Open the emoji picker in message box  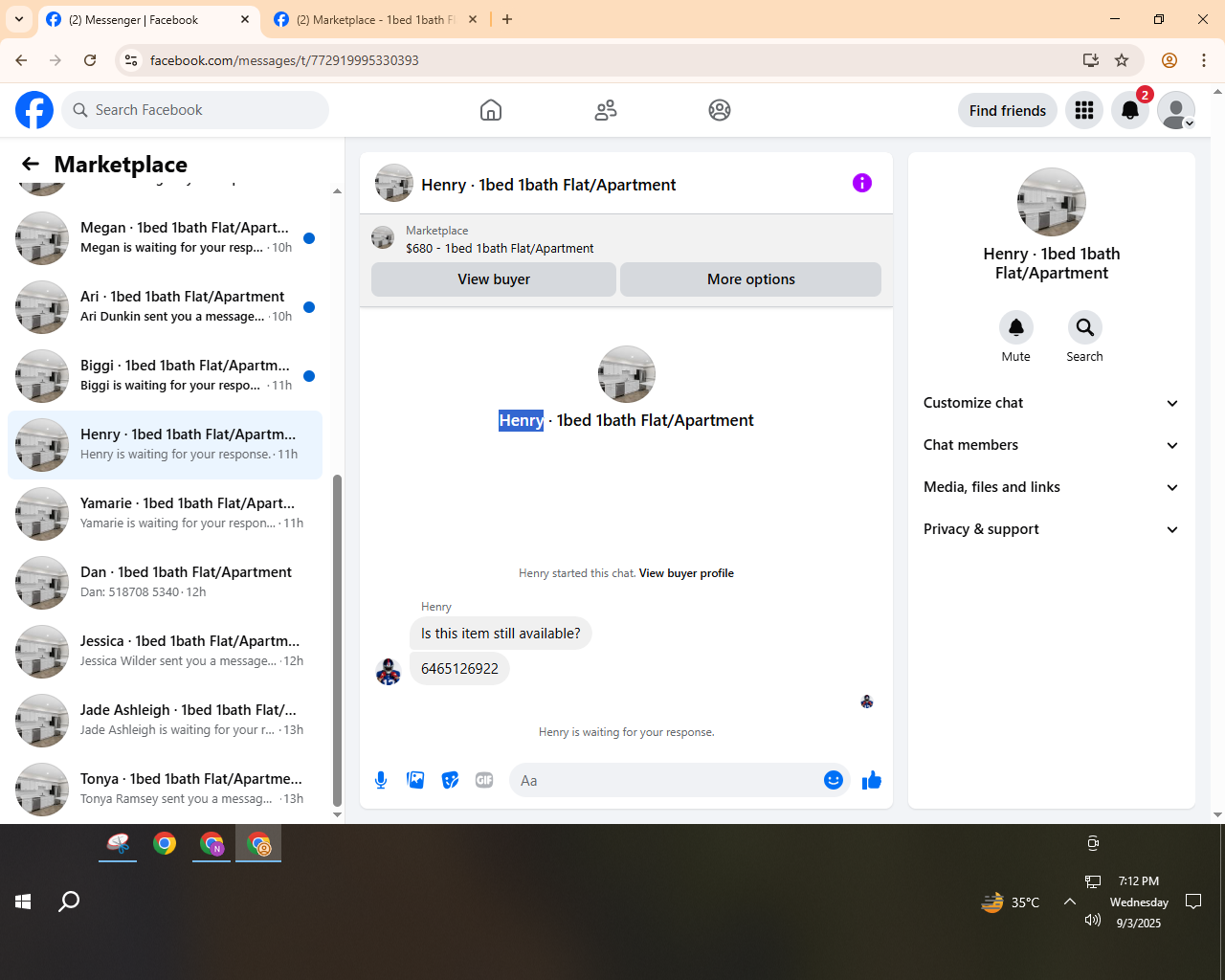pyautogui.click(x=834, y=780)
